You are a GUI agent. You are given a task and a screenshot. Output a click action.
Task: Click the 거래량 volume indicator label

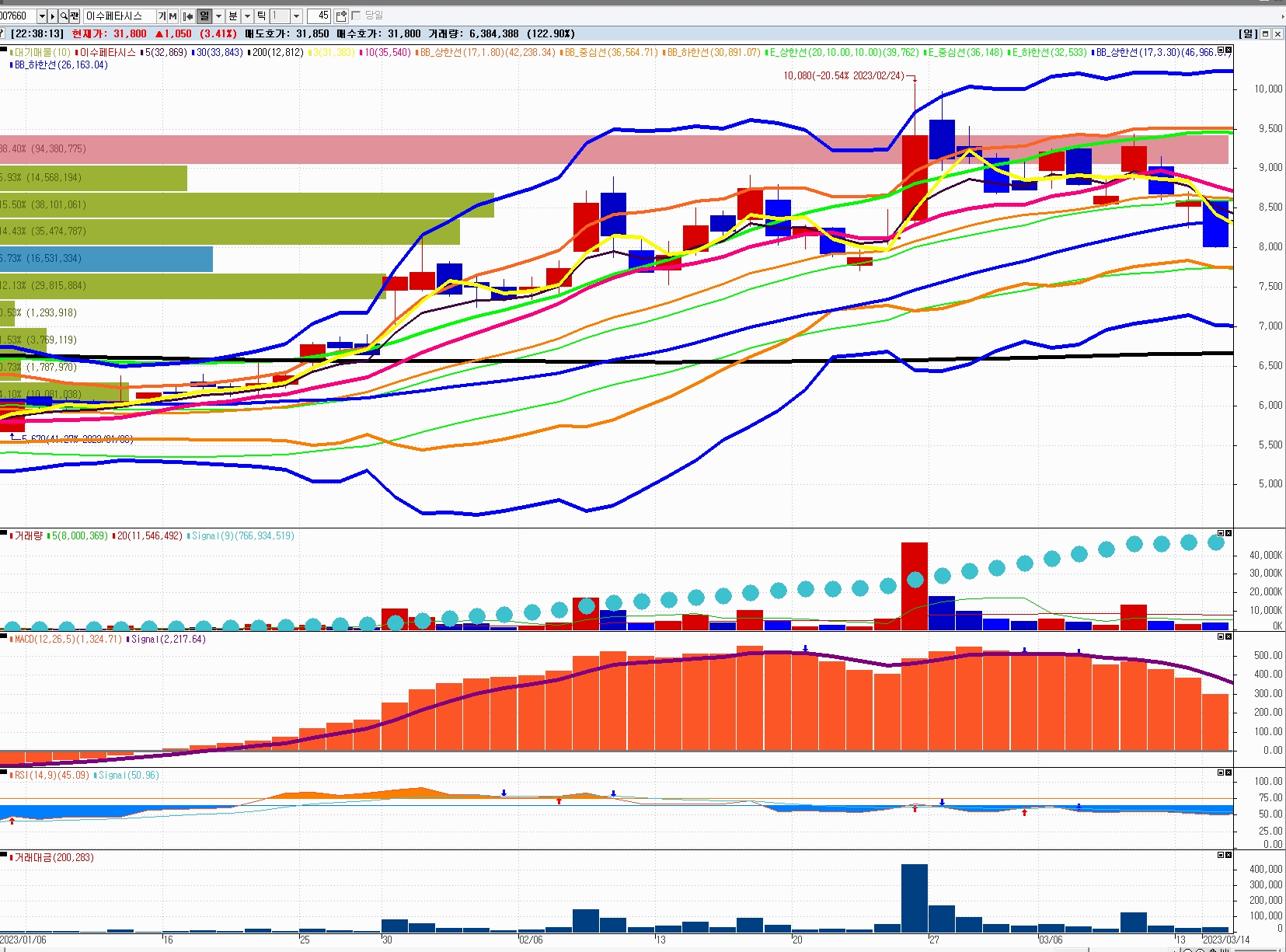coord(28,535)
